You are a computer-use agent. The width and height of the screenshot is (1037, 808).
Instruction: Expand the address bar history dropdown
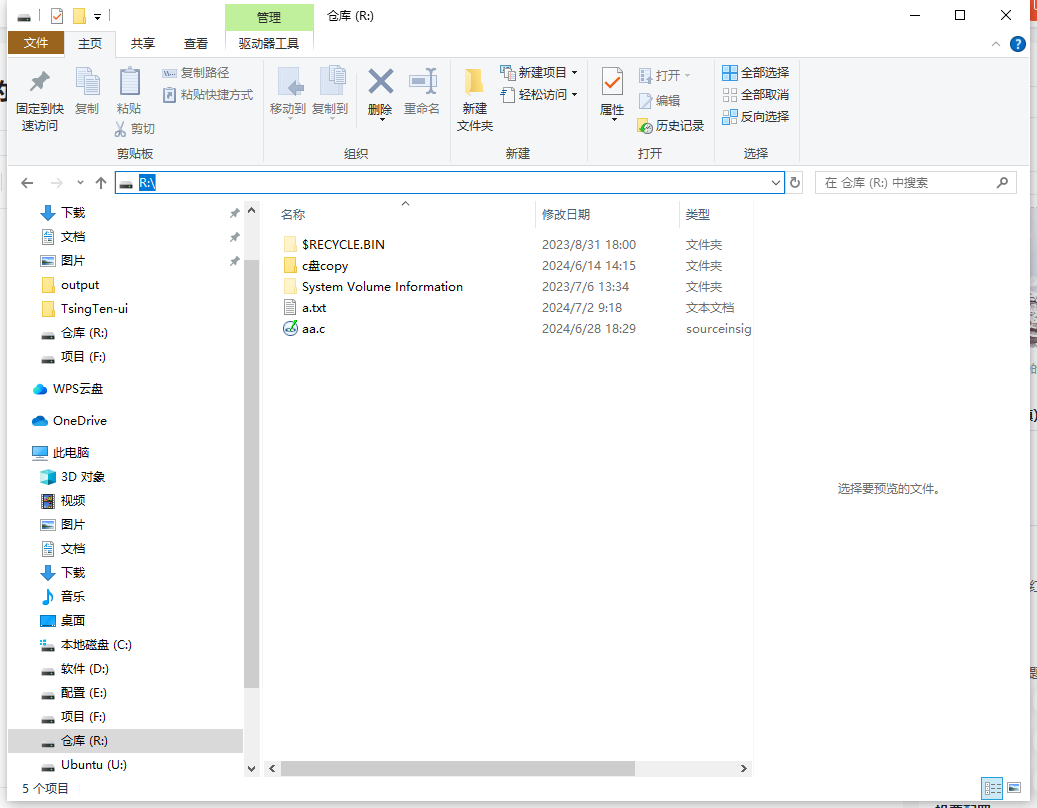pyautogui.click(x=776, y=182)
